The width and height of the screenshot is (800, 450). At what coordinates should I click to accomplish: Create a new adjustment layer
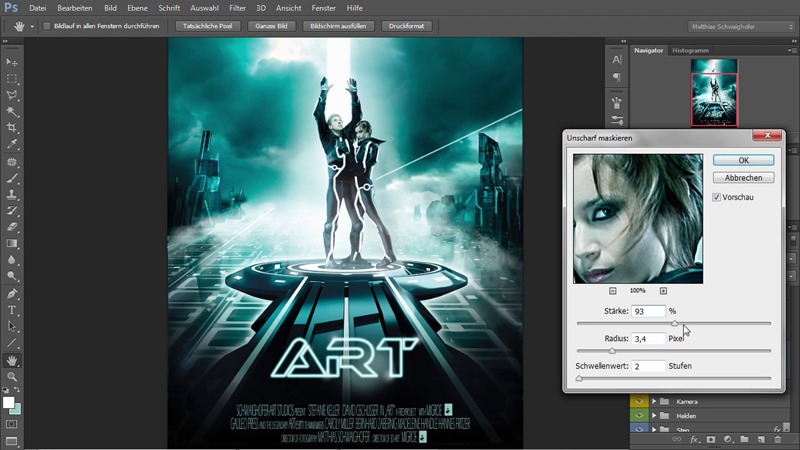pyautogui.click(x=728, y=439)
